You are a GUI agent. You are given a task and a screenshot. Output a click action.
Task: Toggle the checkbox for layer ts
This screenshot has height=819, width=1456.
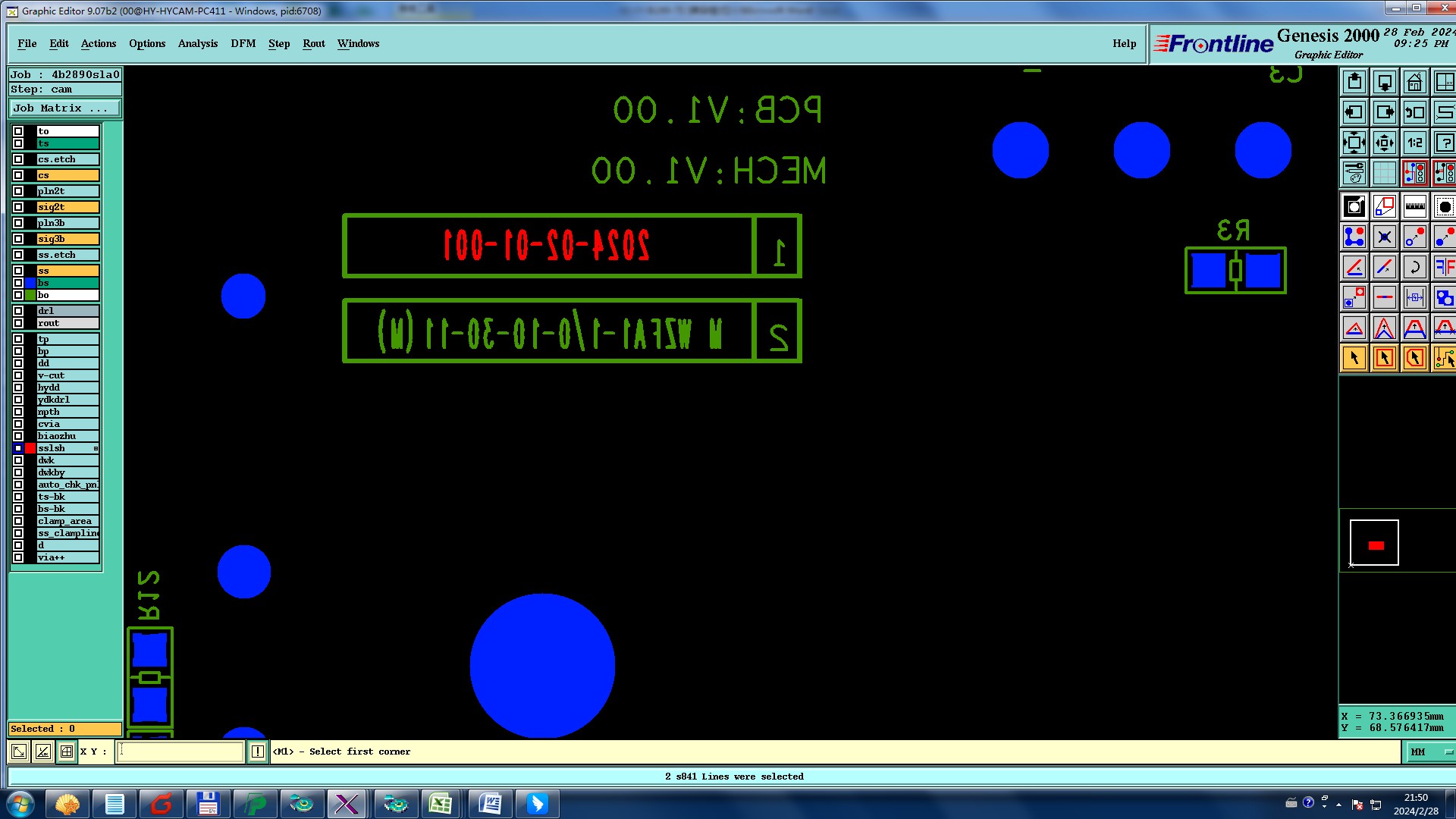pyautogui.click(x=18, y=143)
